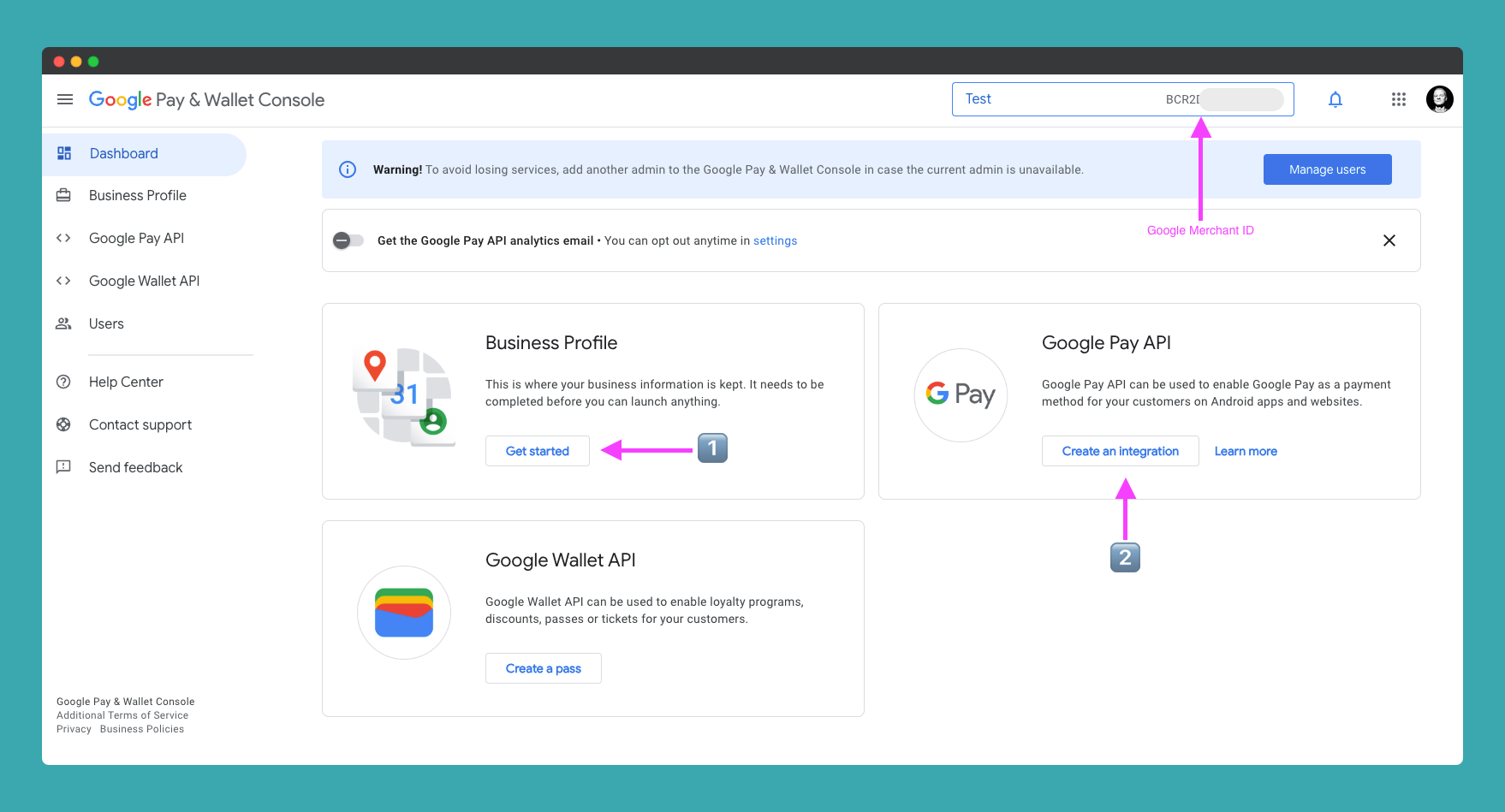The width and height of the screenshot is (1505, 812).
Task: Select Dashboard in the sidebar
Action: pos(124,154)
